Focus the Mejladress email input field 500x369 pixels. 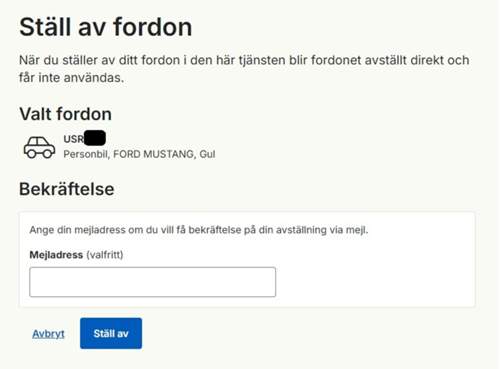click(153, 282)
